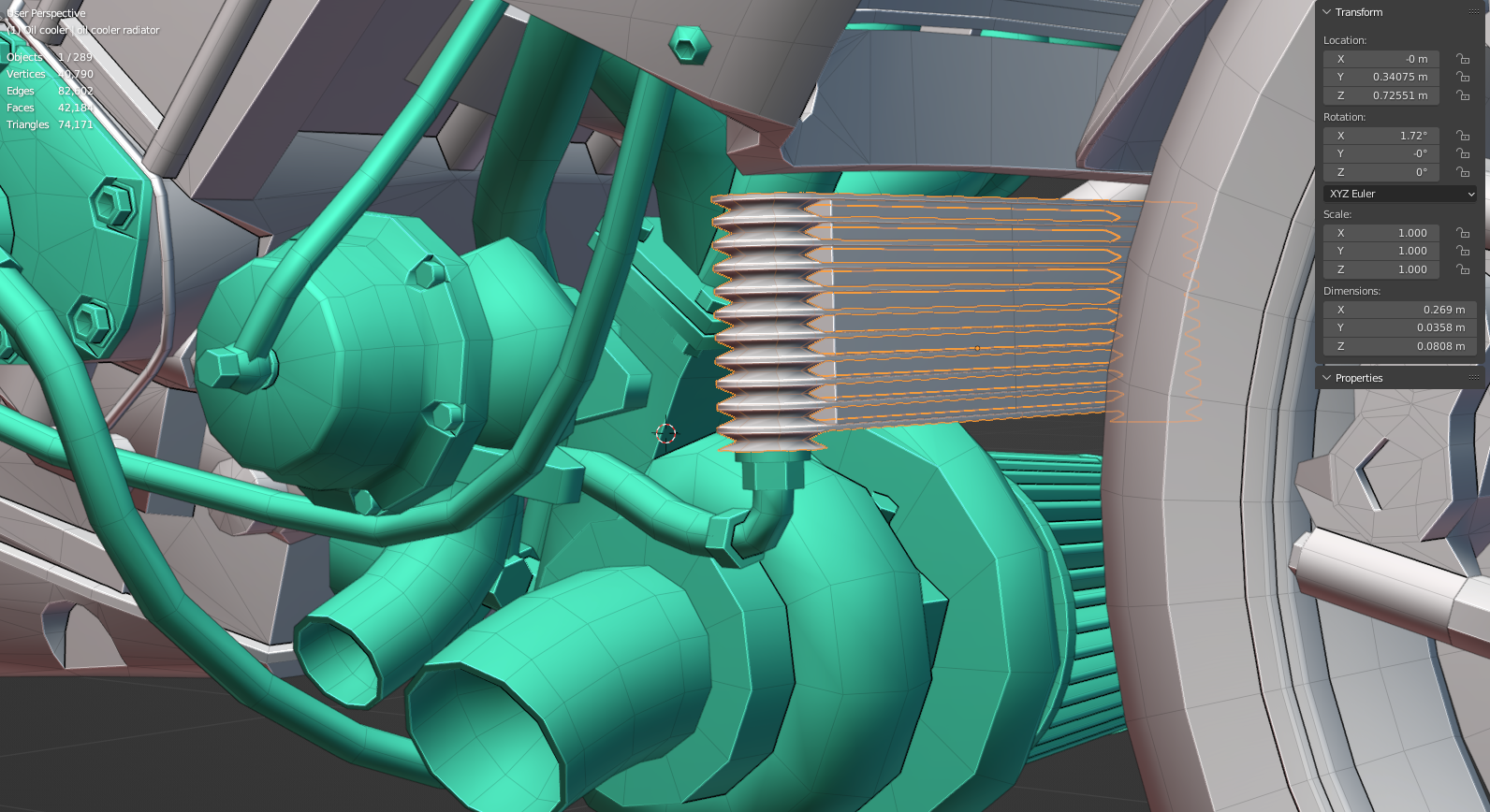Viewport: 1490px width, 812px height.
Task: Click the Triangles 74,171 statistic
Action: [50, 124]
